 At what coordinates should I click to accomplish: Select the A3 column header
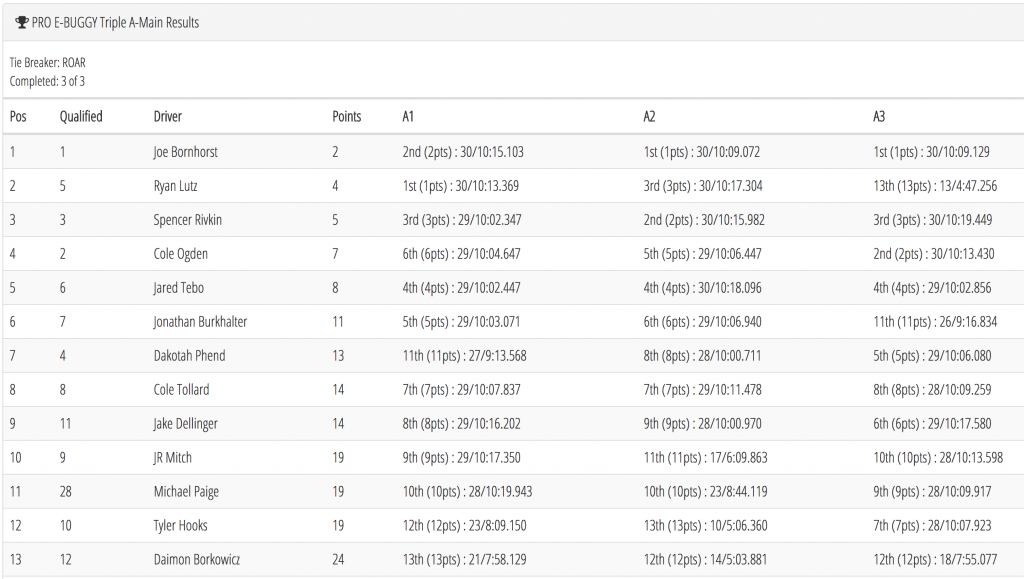[x=879, y=116]
